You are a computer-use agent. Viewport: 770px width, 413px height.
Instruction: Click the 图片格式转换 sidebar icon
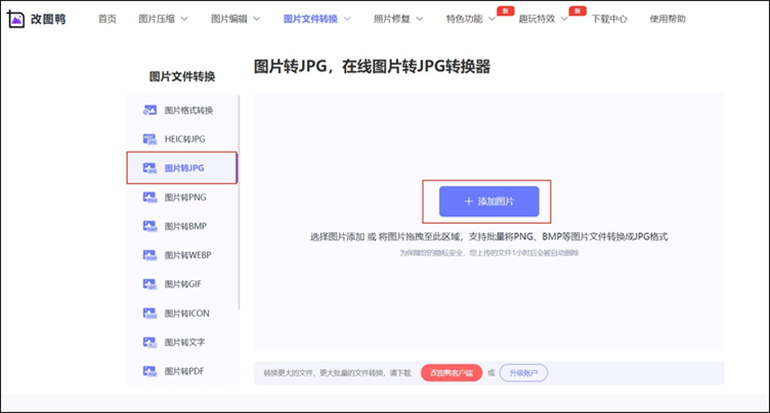click(x=150, y=110)
